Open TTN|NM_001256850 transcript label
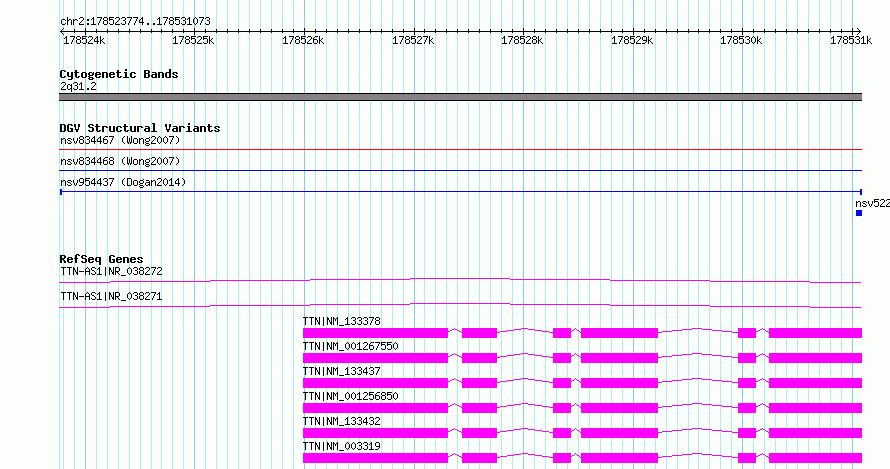 (x=351, y=396)
